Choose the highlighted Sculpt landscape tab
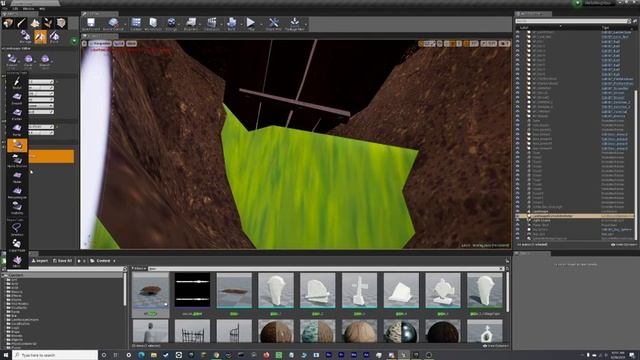 [x=40, y=37]
